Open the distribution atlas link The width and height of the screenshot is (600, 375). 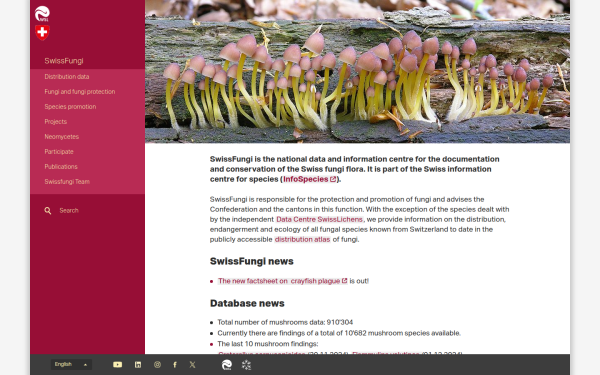tap(302, 239)
